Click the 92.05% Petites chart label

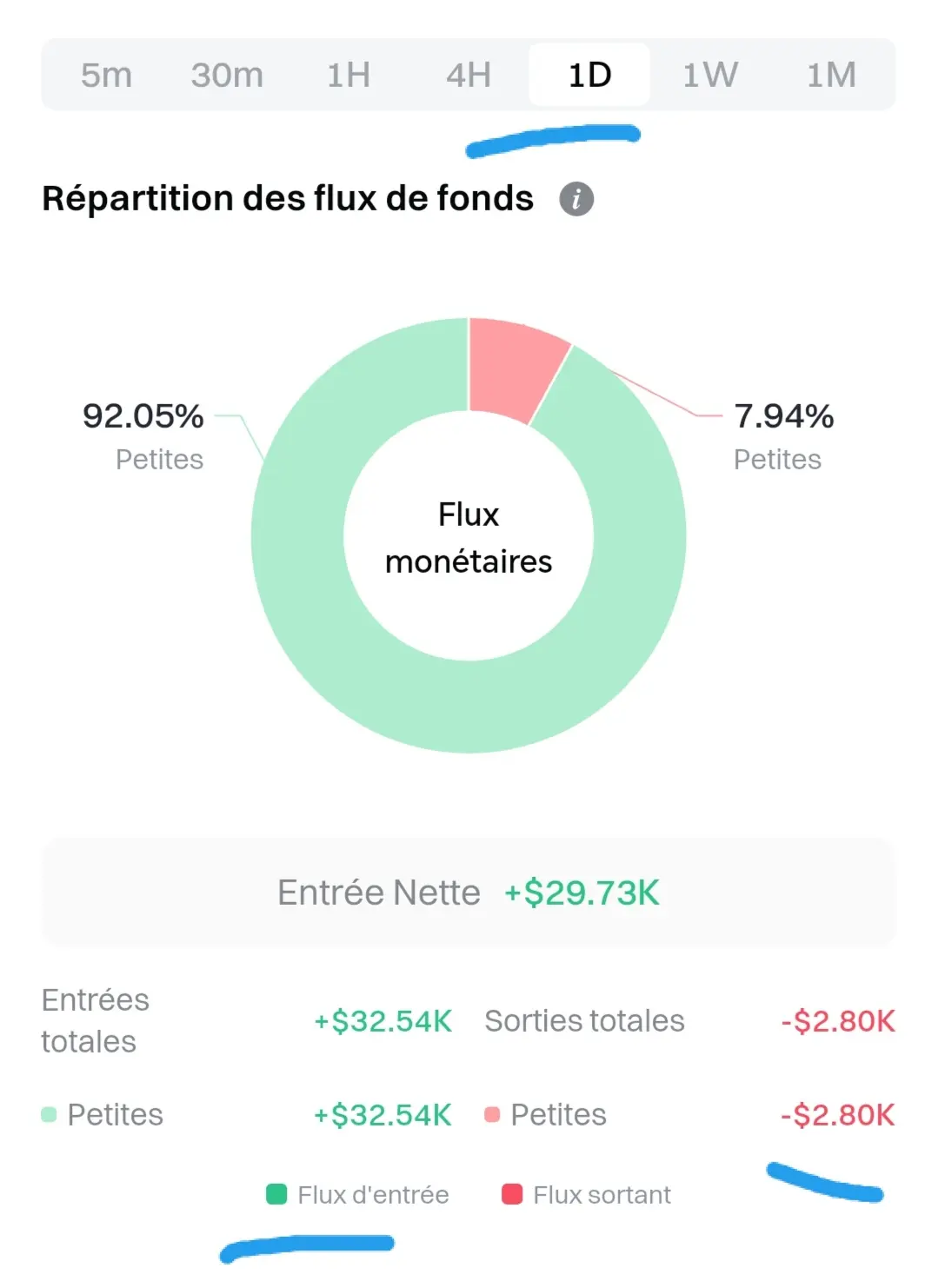[x=143, y=436]
